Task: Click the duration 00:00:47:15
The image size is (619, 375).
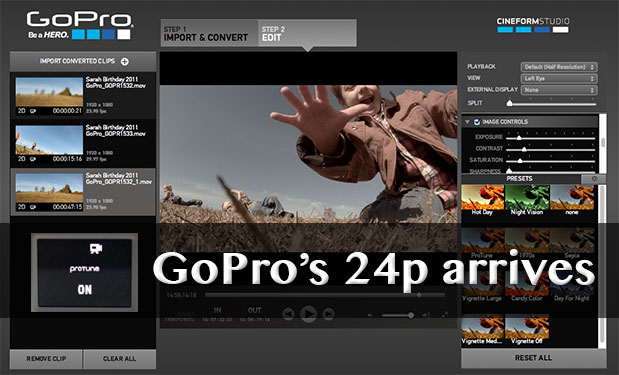Action: click(x=68, y=207)
